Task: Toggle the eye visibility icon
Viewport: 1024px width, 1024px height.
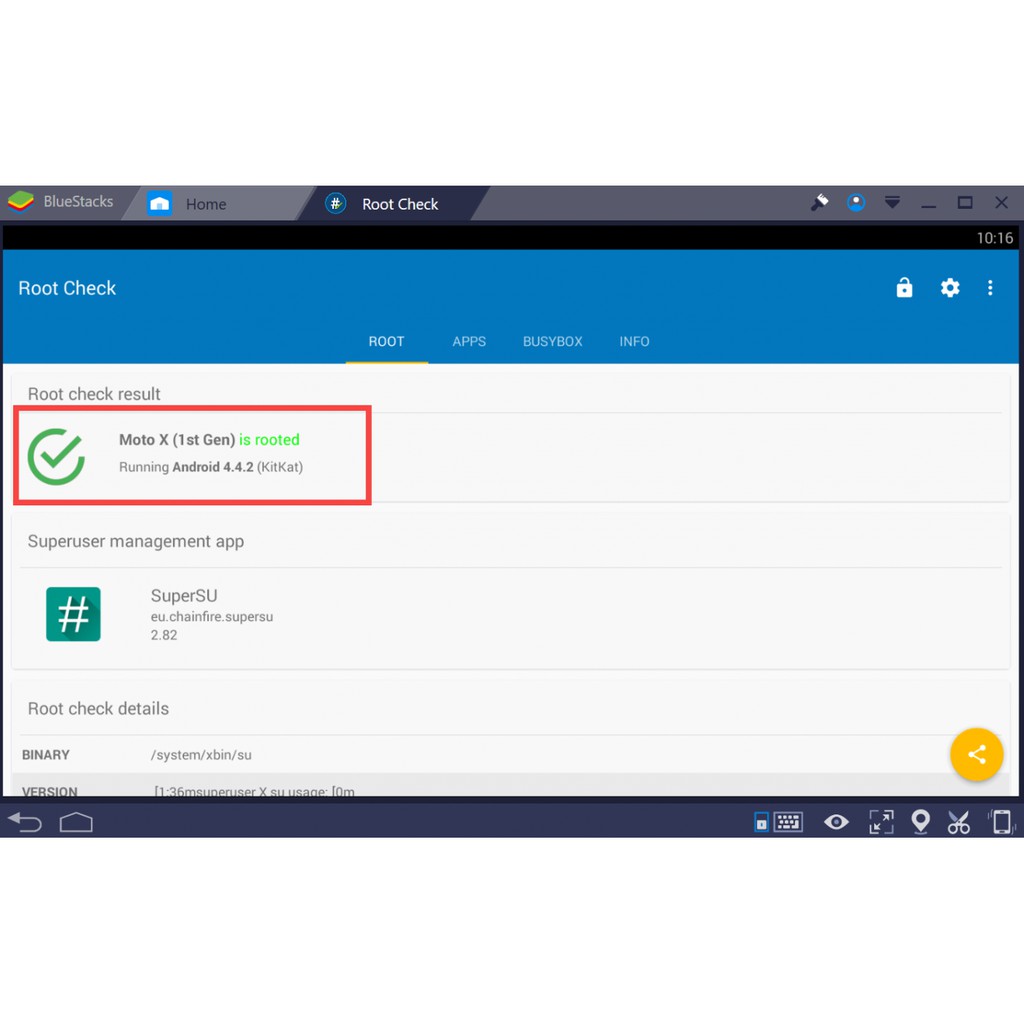Action: 836,822
